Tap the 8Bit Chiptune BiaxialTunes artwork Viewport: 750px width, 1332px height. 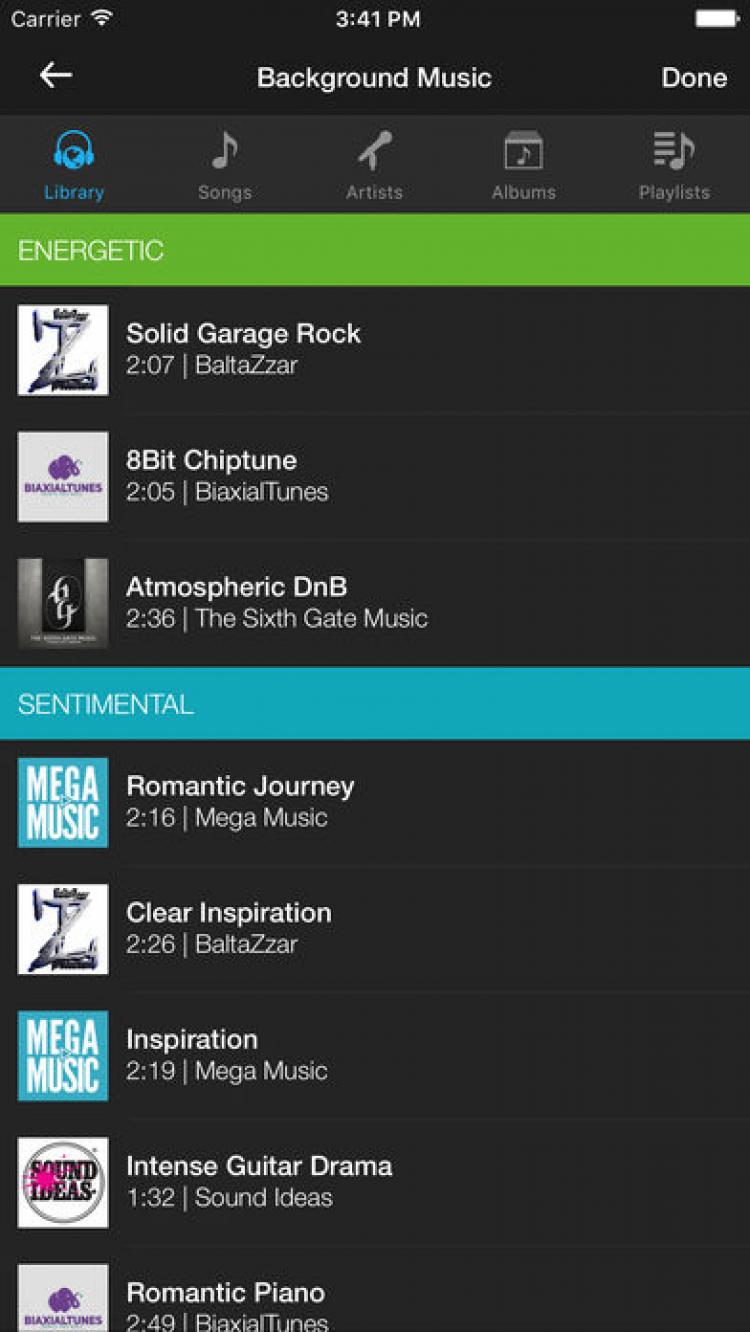[63, 476]
